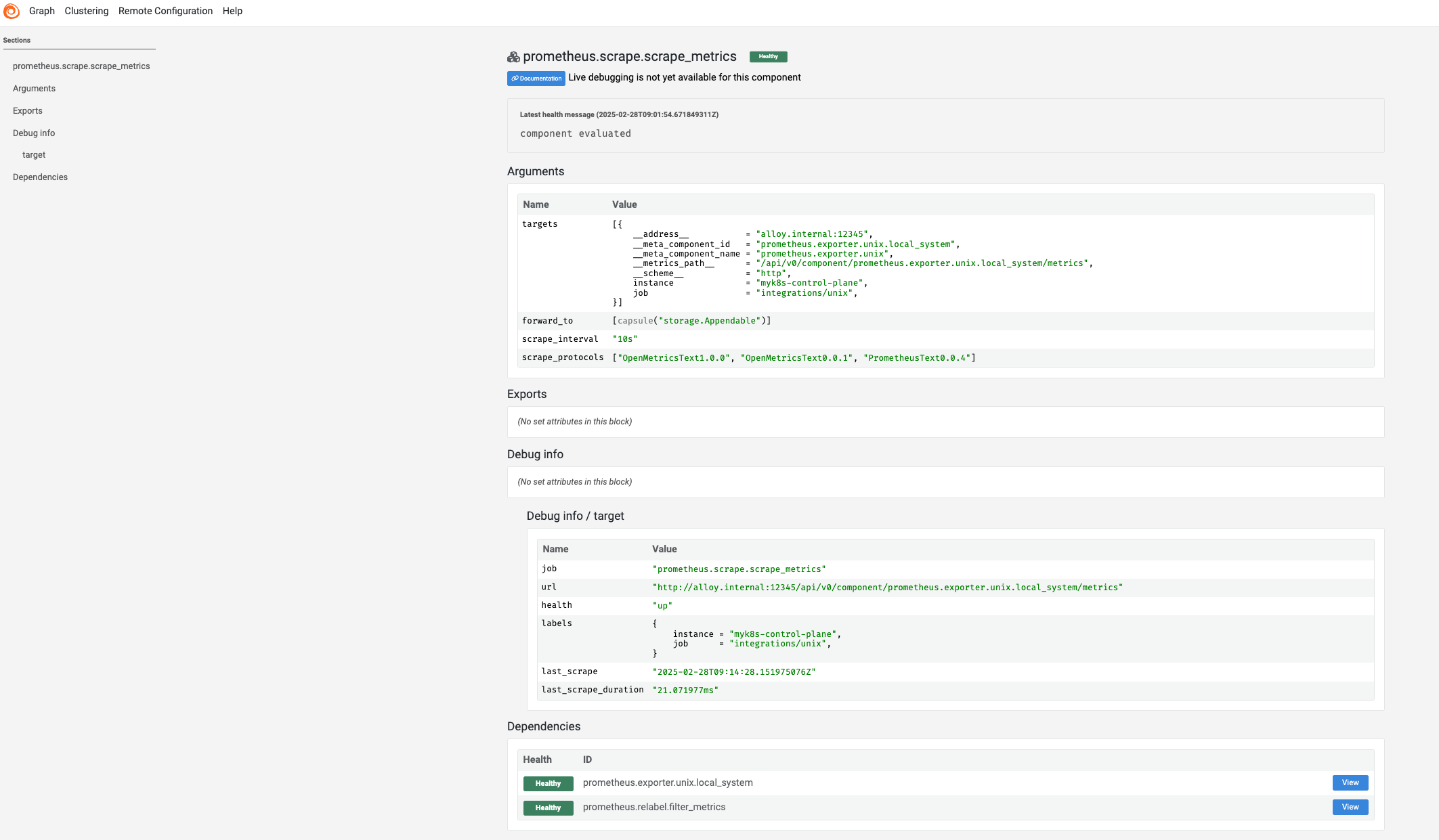Open the Help menu item
1439x840 pixels.
coord(232,11)
